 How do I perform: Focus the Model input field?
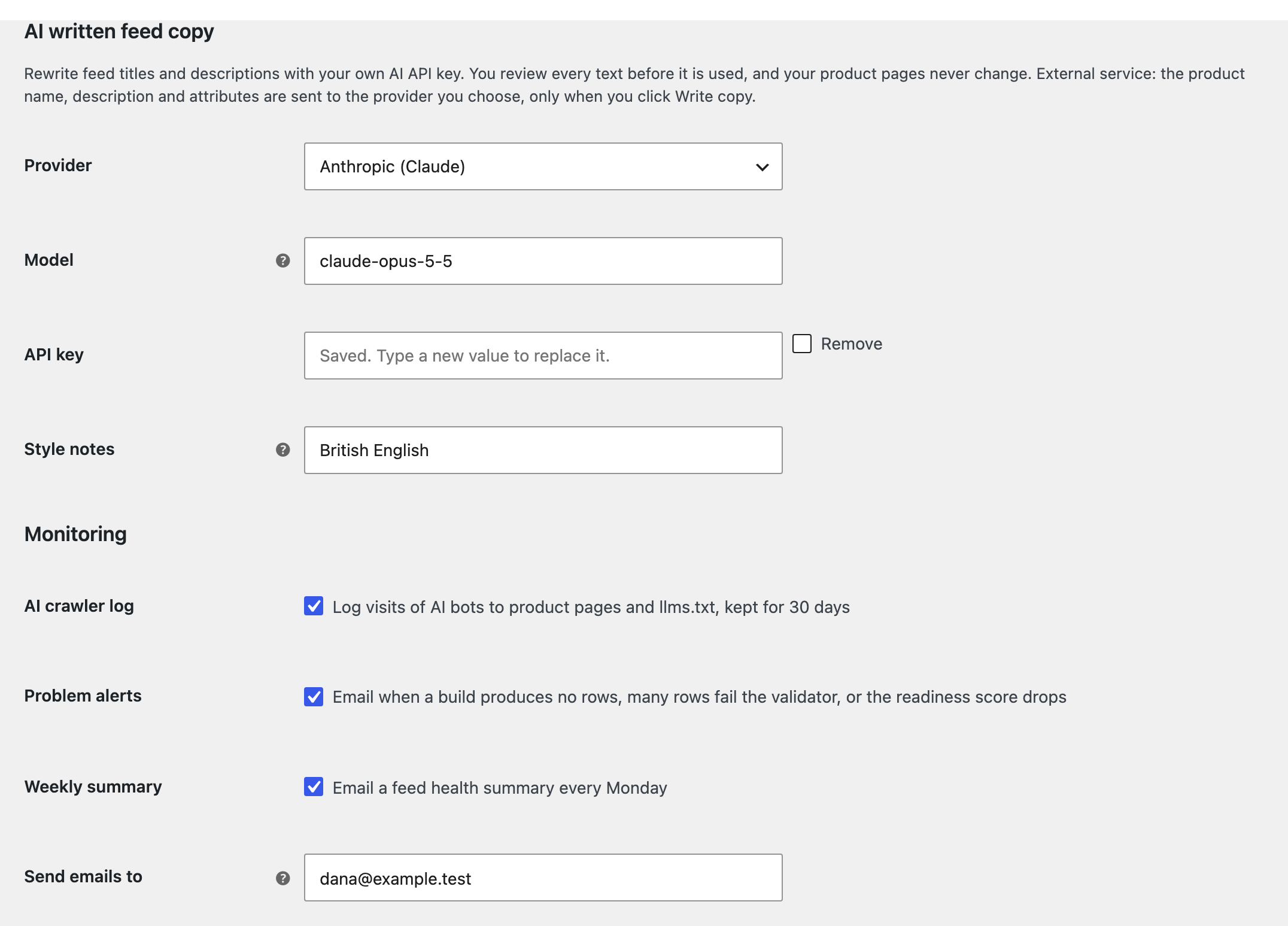tap(543, 261)
